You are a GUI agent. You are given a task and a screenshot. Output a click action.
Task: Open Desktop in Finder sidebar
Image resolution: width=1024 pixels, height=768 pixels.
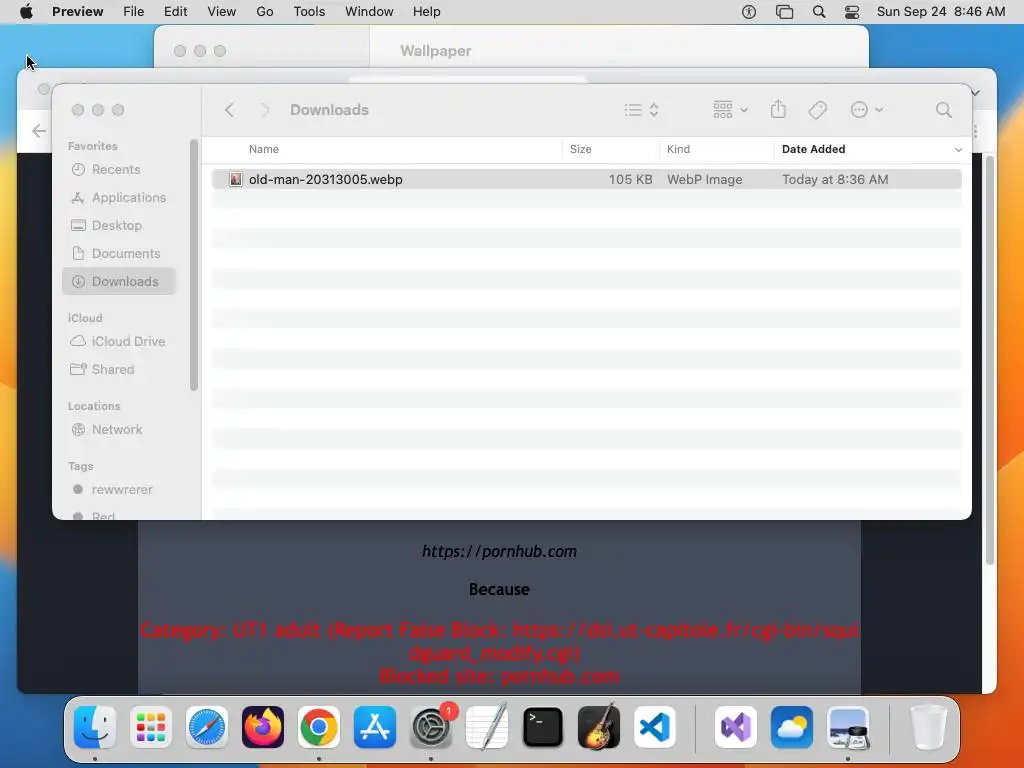coord(106,225)
